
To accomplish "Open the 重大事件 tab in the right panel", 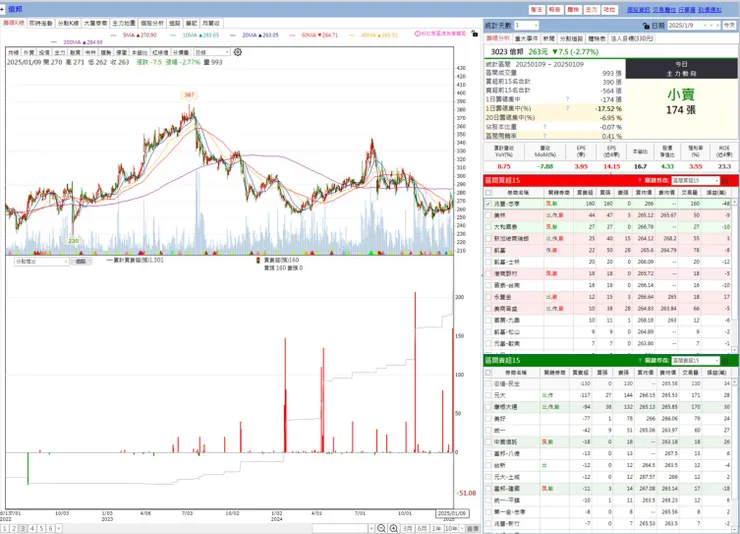I will (x=526, y=38).
